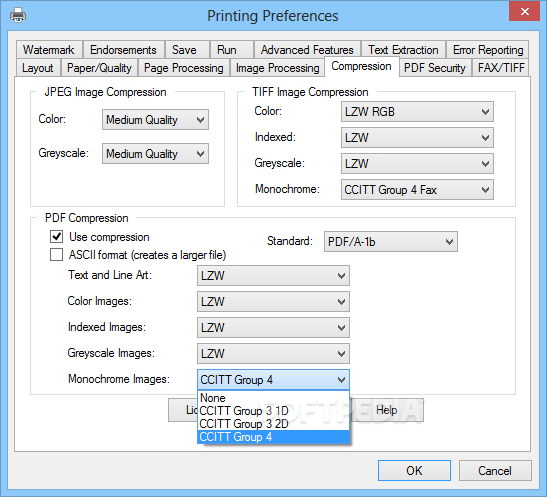Open the JPEG Color quality dropdown
Viewport: 547px width, 497px height.
point(155,120)
